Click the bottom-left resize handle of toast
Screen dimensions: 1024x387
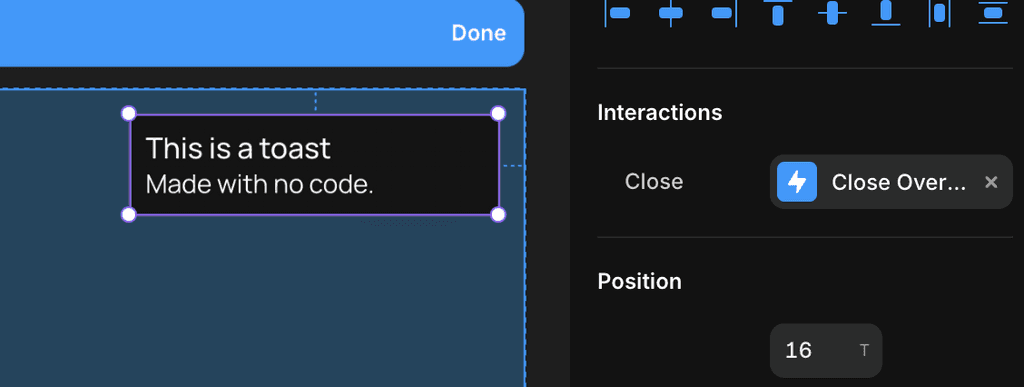[129, 215]
